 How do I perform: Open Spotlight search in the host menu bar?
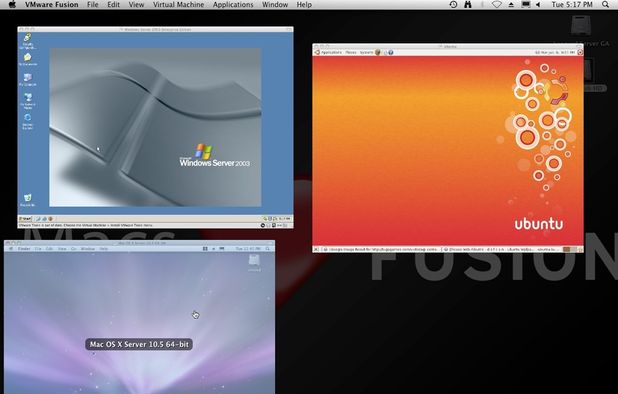pyautogui.click(x=605, y=4)
